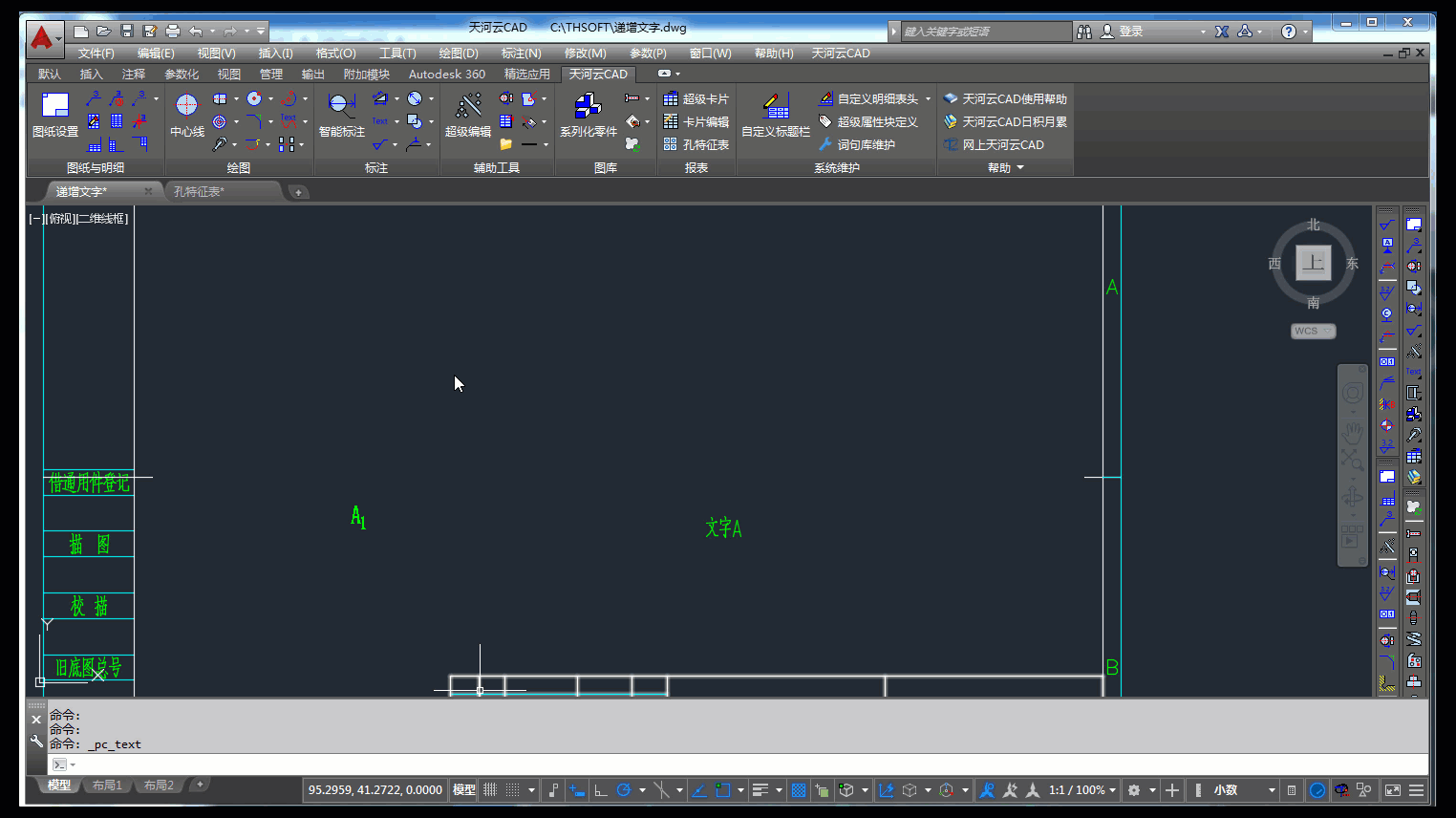Open 词句库维护 phrase library maintenance
Viewport: 1456px width, 818px height.
pyautogui.click(x=857, y=144)
